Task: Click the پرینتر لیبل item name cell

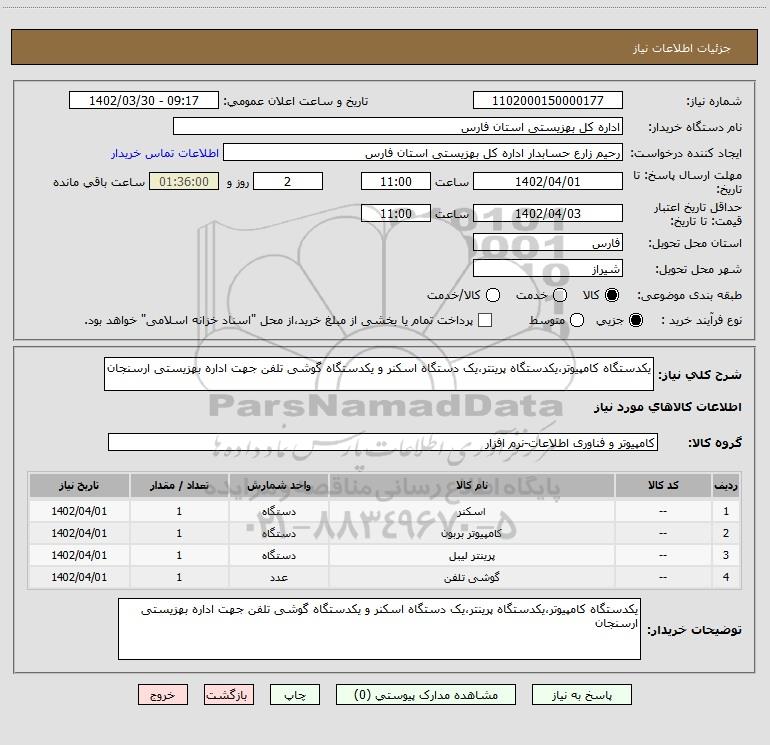Action: pyautogui.click(x=471, y=555)
